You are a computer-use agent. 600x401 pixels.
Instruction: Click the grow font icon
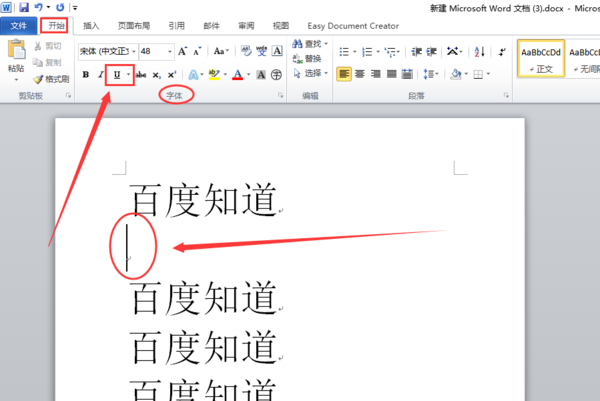pyautogui.click(x=183, y=51)
